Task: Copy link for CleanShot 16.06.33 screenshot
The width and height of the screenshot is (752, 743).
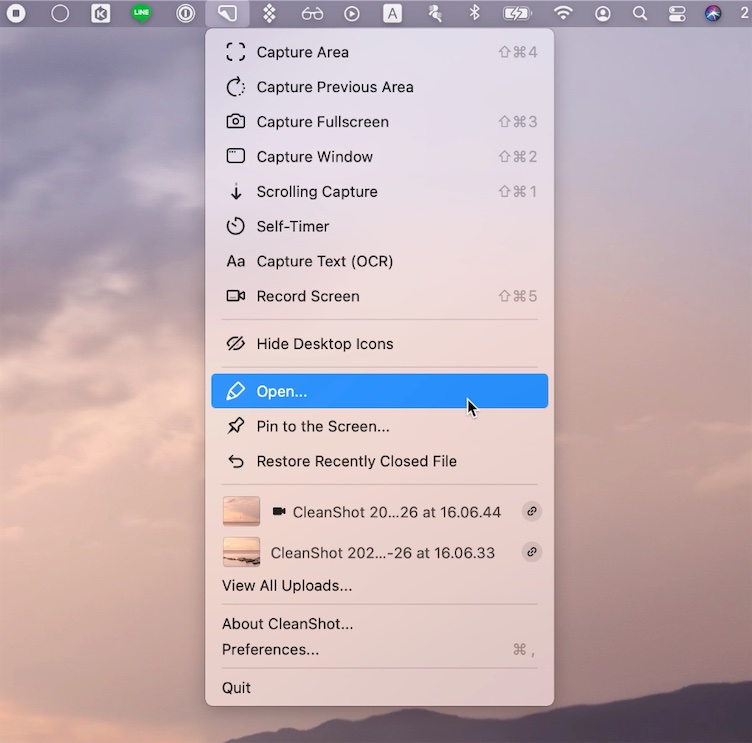Action: pos(531,552)
